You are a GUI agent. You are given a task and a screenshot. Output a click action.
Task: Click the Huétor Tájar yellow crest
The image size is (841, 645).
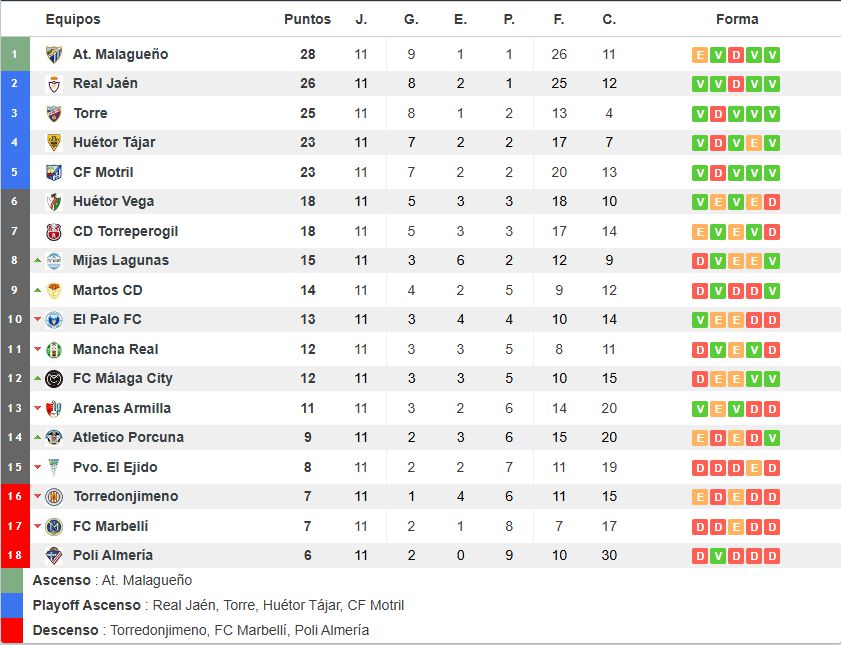pyautogui.click(x=54, y=143)
